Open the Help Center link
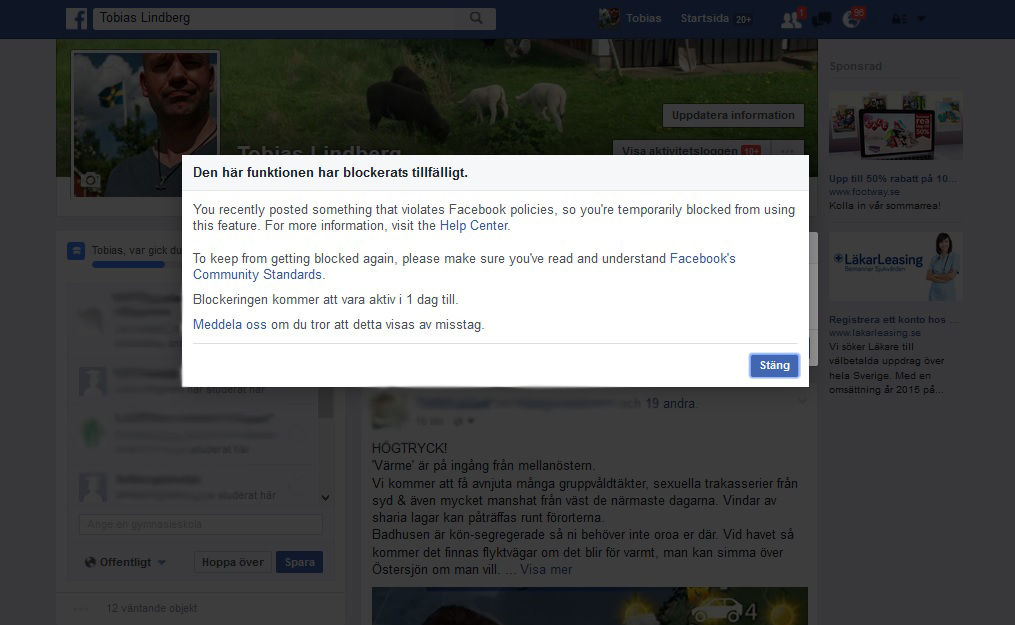 pos(474,226)
